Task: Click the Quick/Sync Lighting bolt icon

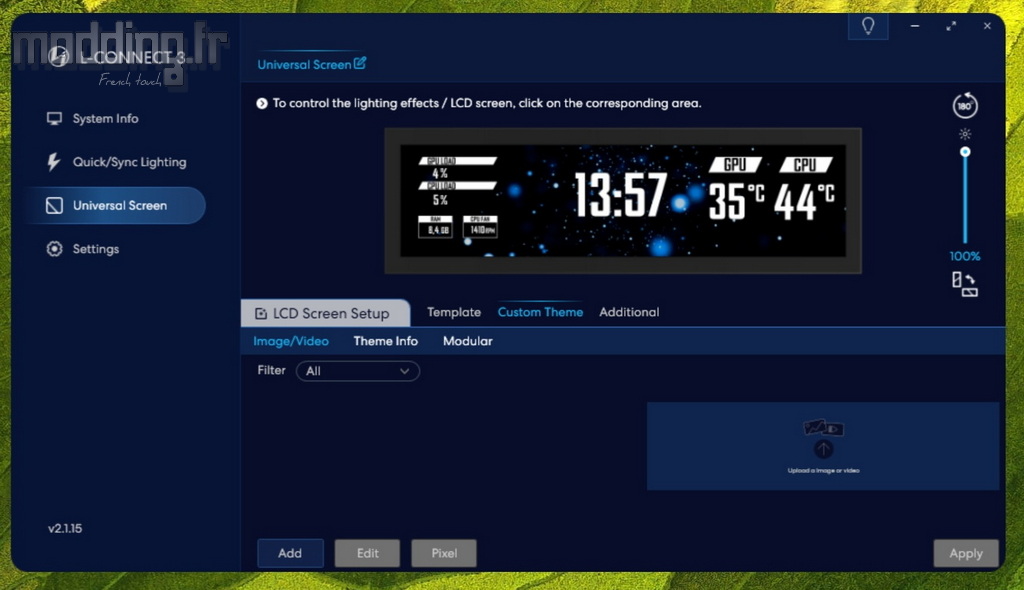Action: (x=54, y=162)
